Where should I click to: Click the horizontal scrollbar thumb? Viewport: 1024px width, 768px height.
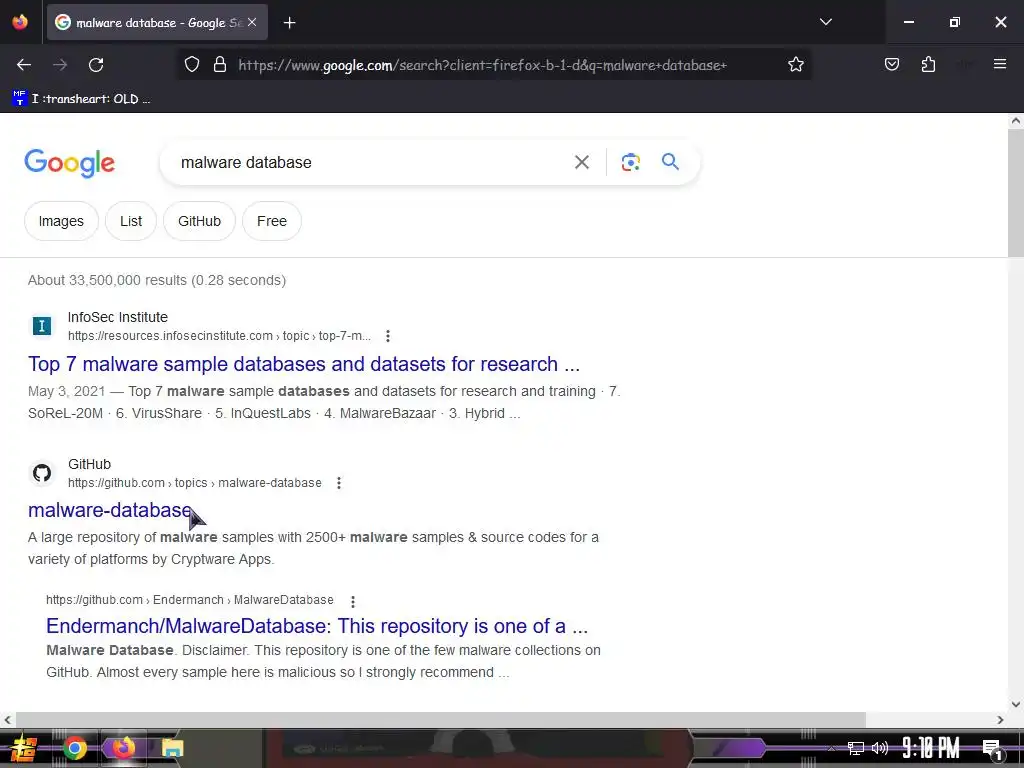point(441,720)
